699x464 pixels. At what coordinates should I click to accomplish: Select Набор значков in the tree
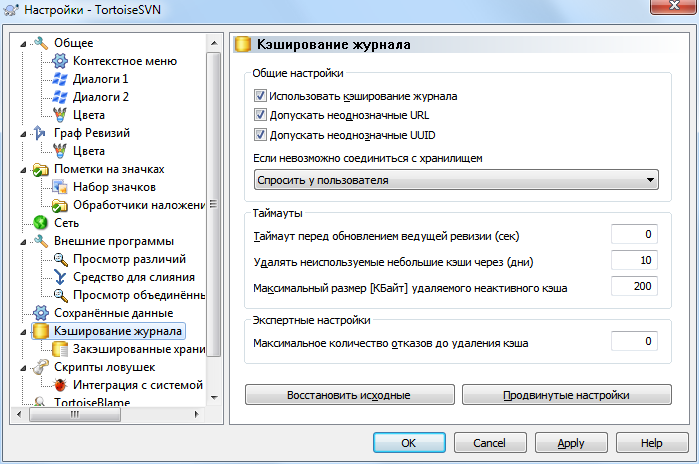pos(114,187)
